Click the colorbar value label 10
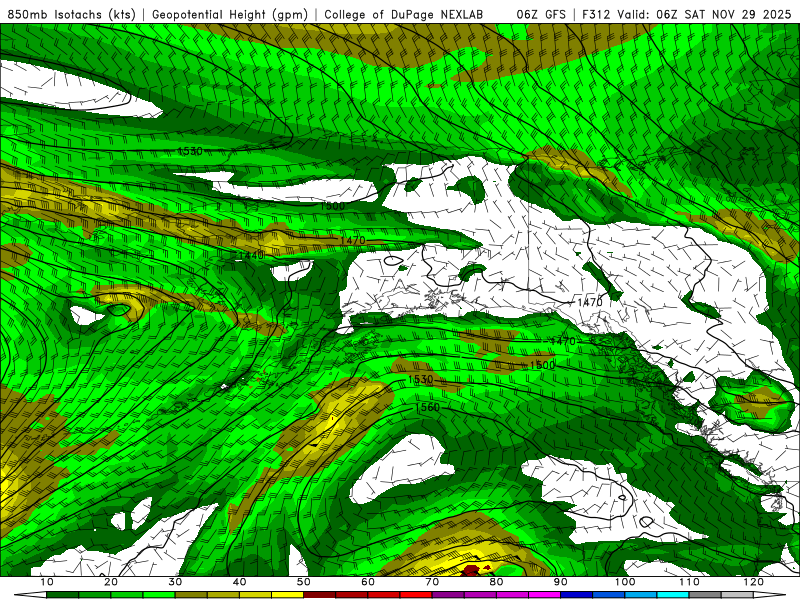800x600 pixels. (x=46, y=582)
